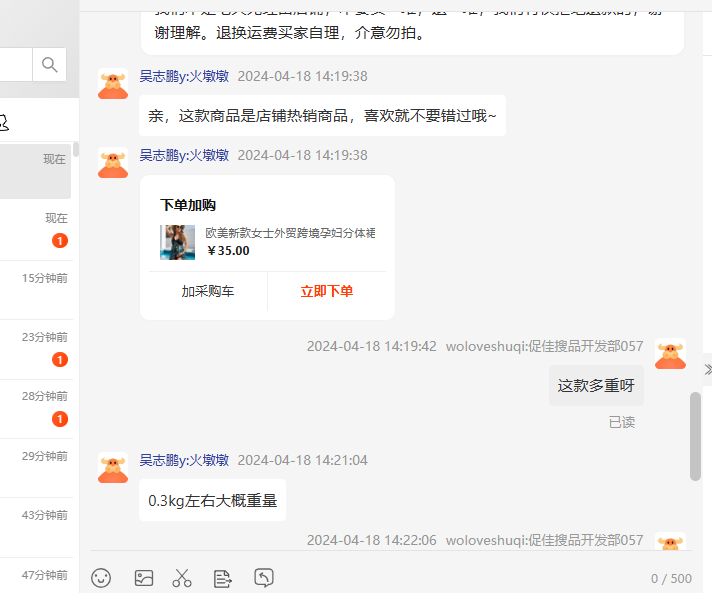Open conversation from 15分钟前

pyautogui.click(x=36, y=290)
